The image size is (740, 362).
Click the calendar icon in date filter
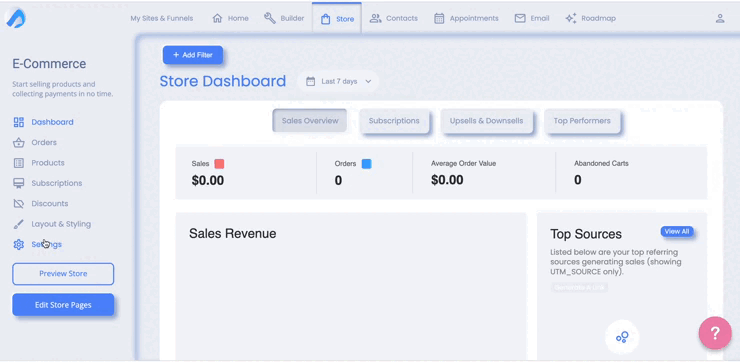click(x=310, y=81)
